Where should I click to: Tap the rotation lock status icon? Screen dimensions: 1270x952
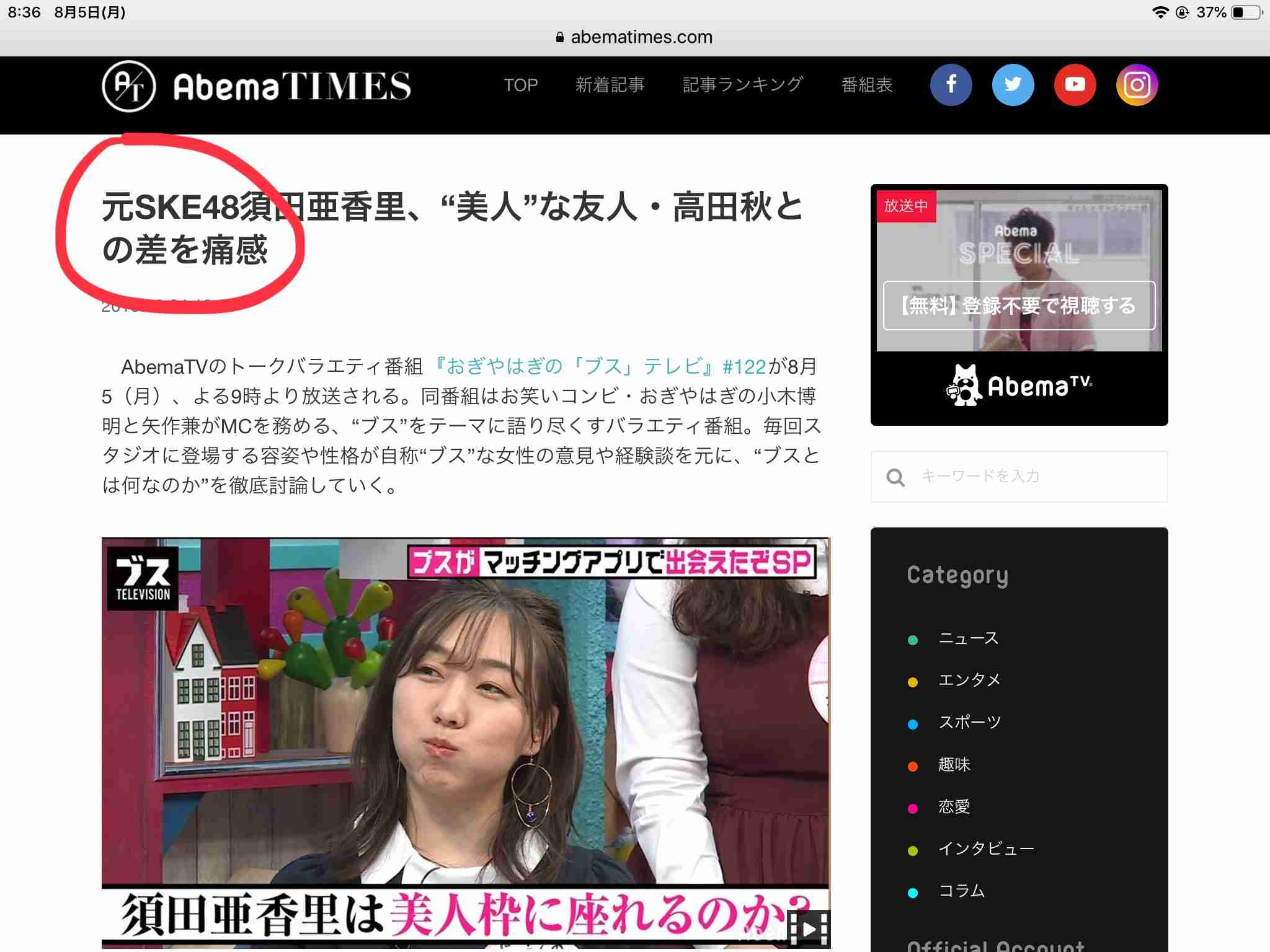[1182, 12]
